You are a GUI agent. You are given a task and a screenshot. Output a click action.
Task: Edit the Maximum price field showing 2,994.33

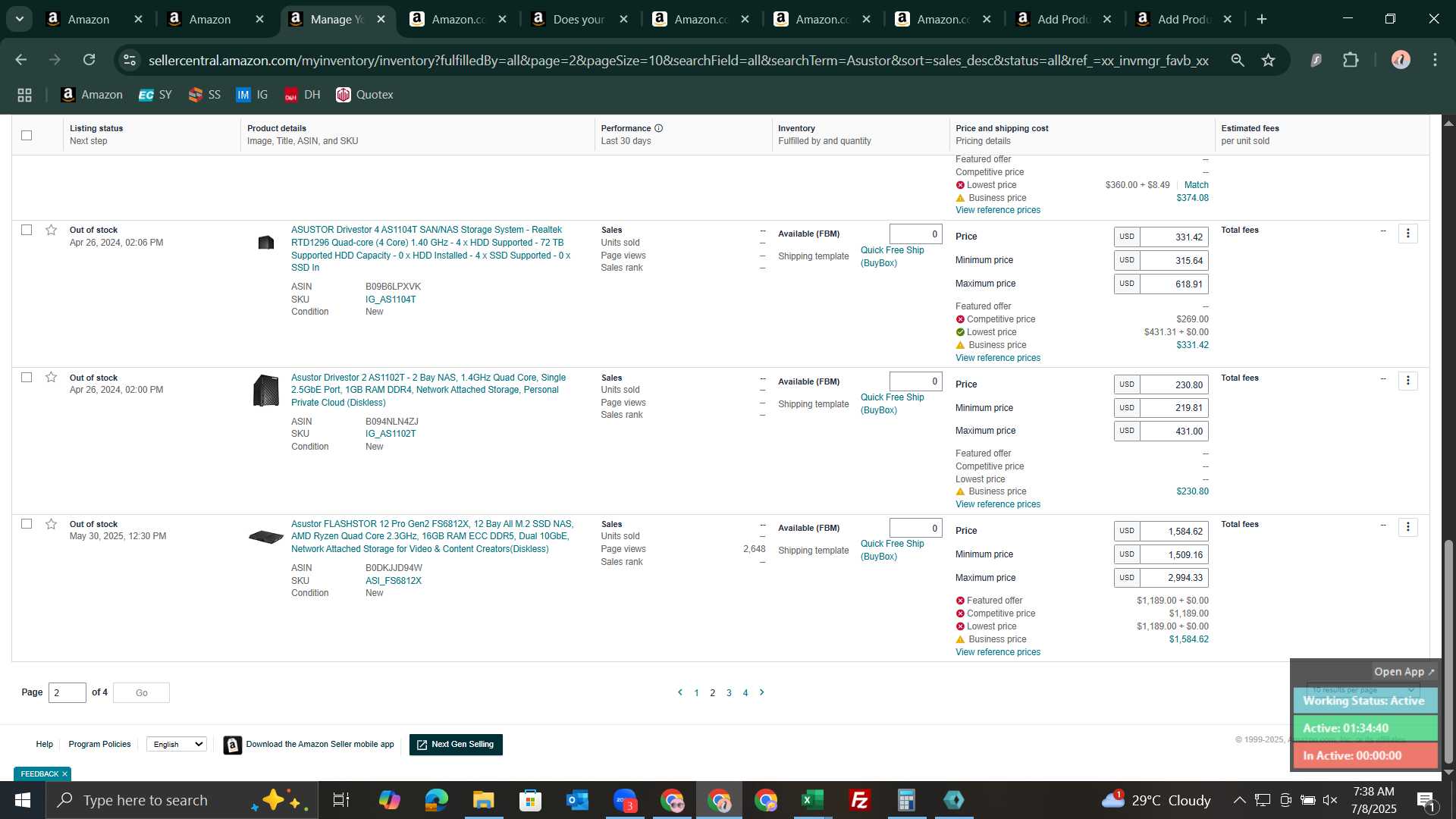tap(1174, 578)
